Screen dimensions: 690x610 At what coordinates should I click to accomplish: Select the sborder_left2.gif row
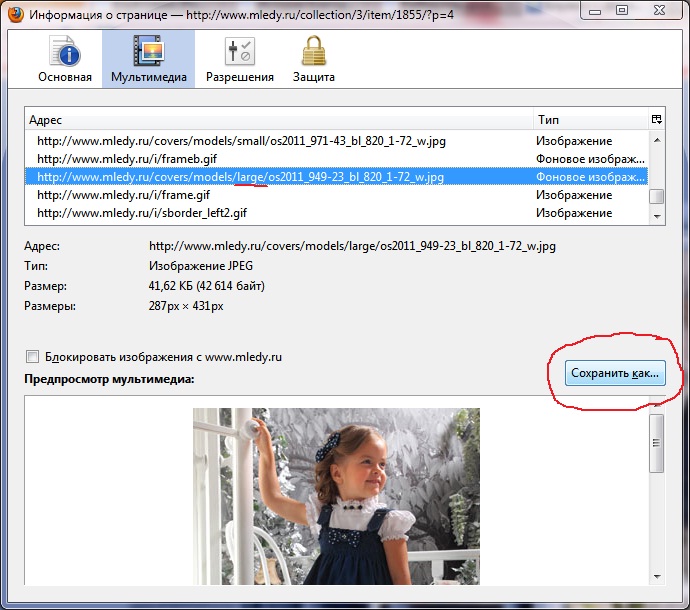(336, 213)
